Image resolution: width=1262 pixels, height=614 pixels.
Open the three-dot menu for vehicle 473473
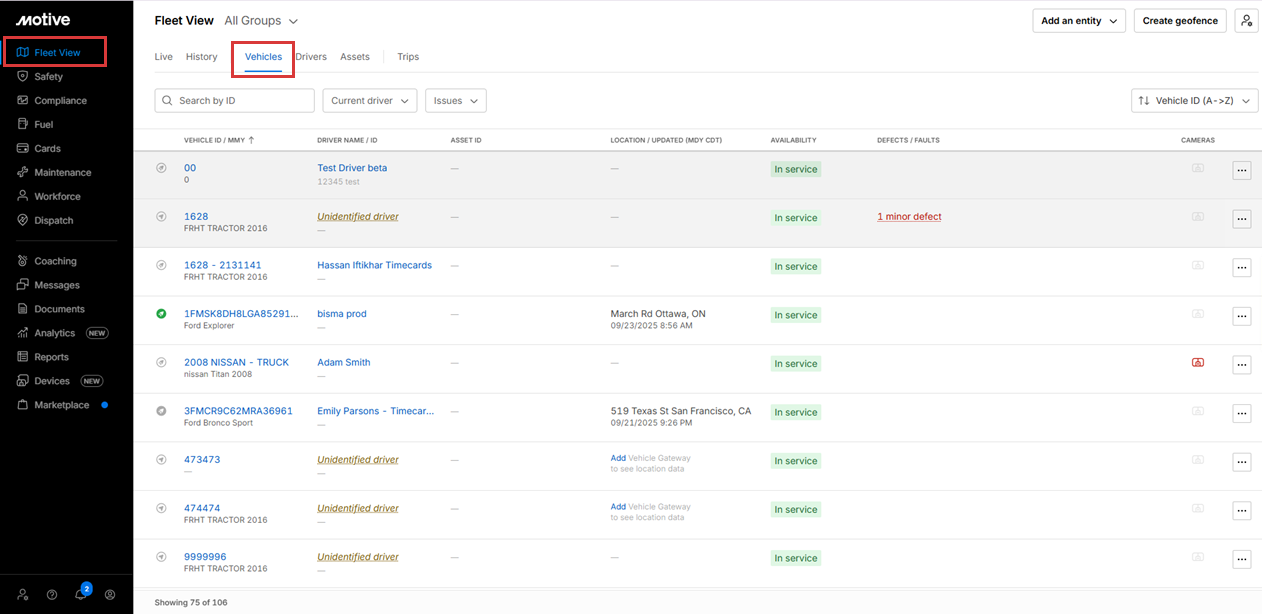coord(1241,461)
